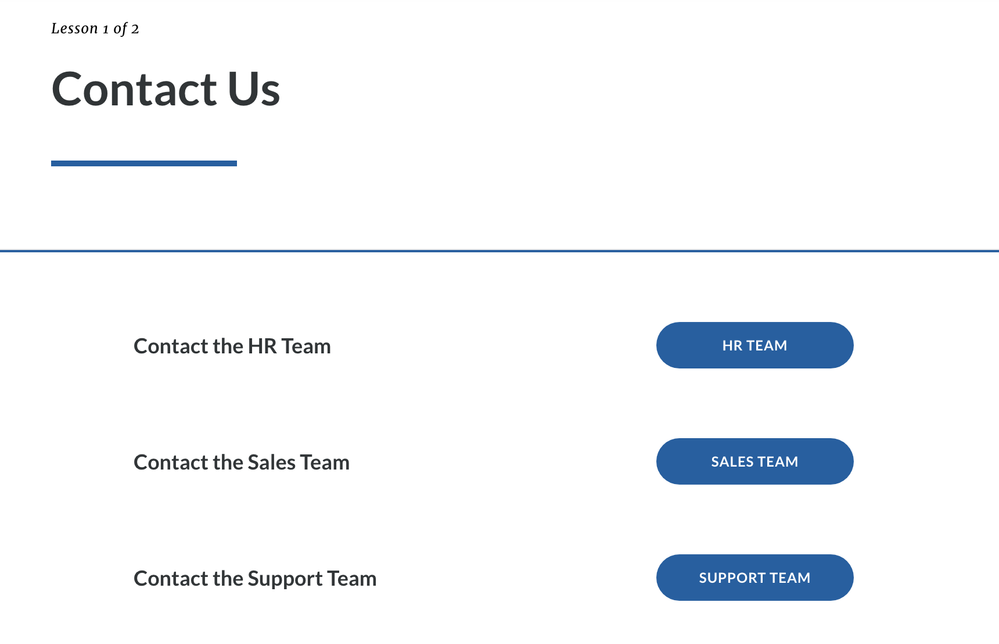The height and width of the screenshot is (644, 999).
Task: Click the word 'Team' in the Sales row text
Action: click(x=324, y=462)
